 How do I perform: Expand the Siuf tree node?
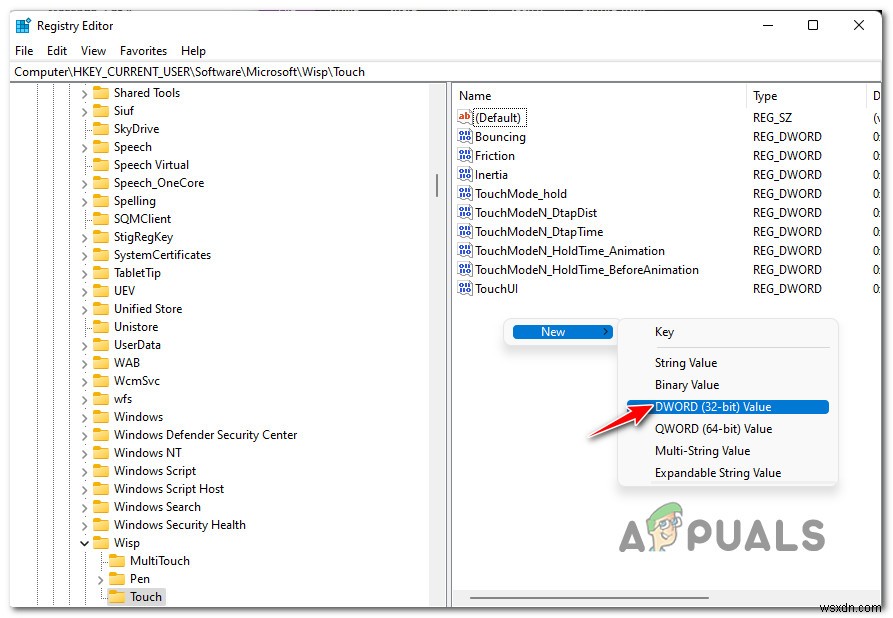coord(84,111)
